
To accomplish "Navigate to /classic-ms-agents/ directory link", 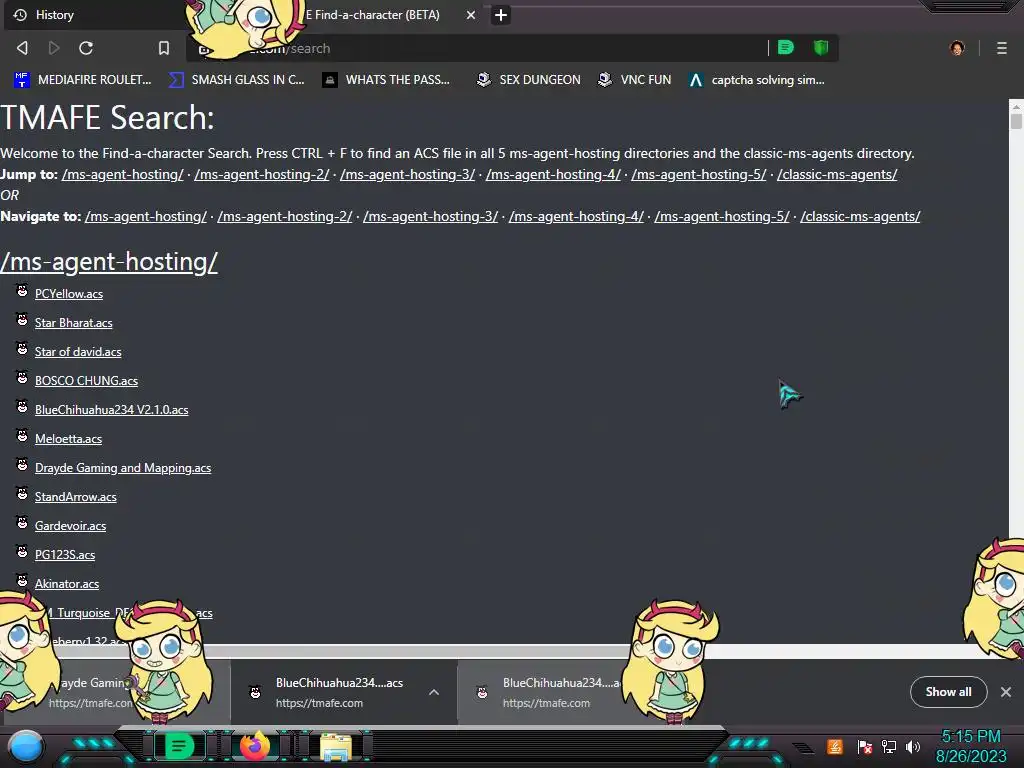I will (860, 216).
